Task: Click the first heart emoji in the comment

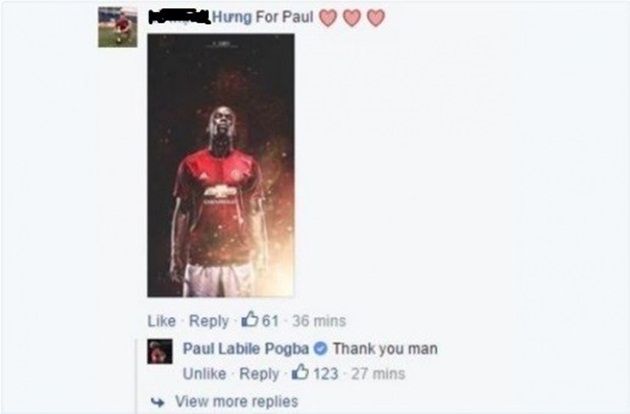Action: coord(328,18)
